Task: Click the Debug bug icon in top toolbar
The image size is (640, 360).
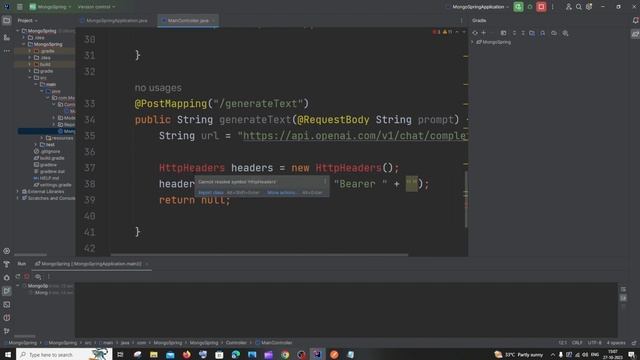Action: (530, 7)
